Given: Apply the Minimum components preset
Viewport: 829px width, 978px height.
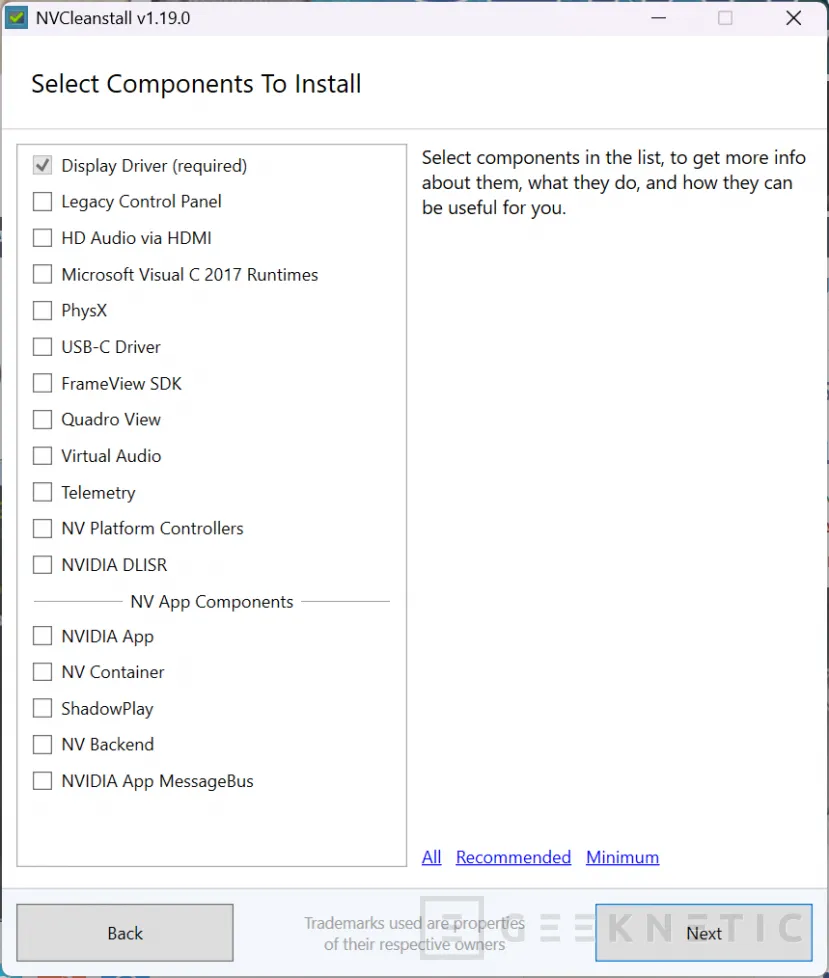Looking at the screenshot, I should 622,857.
